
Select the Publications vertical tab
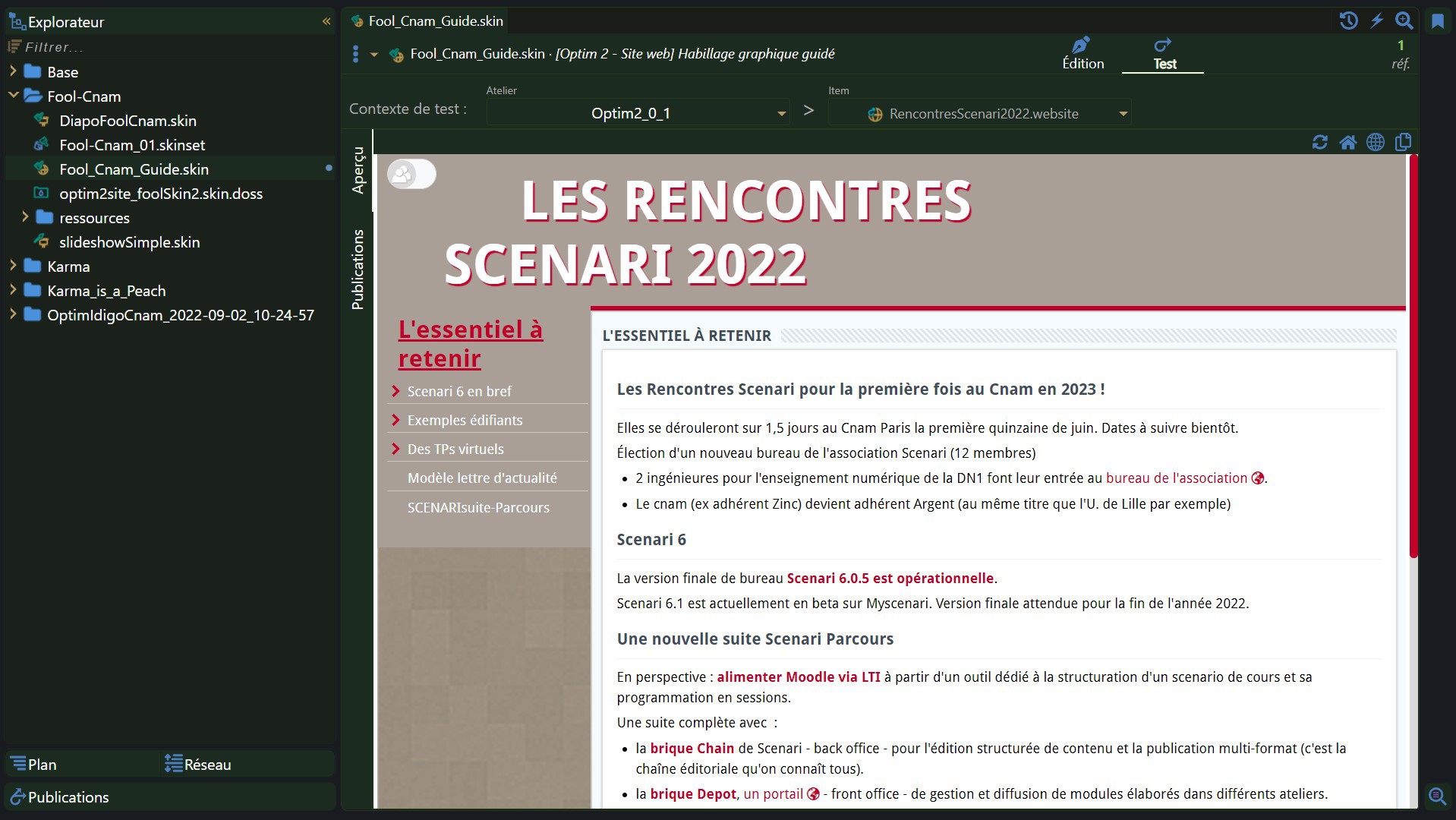(358, 270)
